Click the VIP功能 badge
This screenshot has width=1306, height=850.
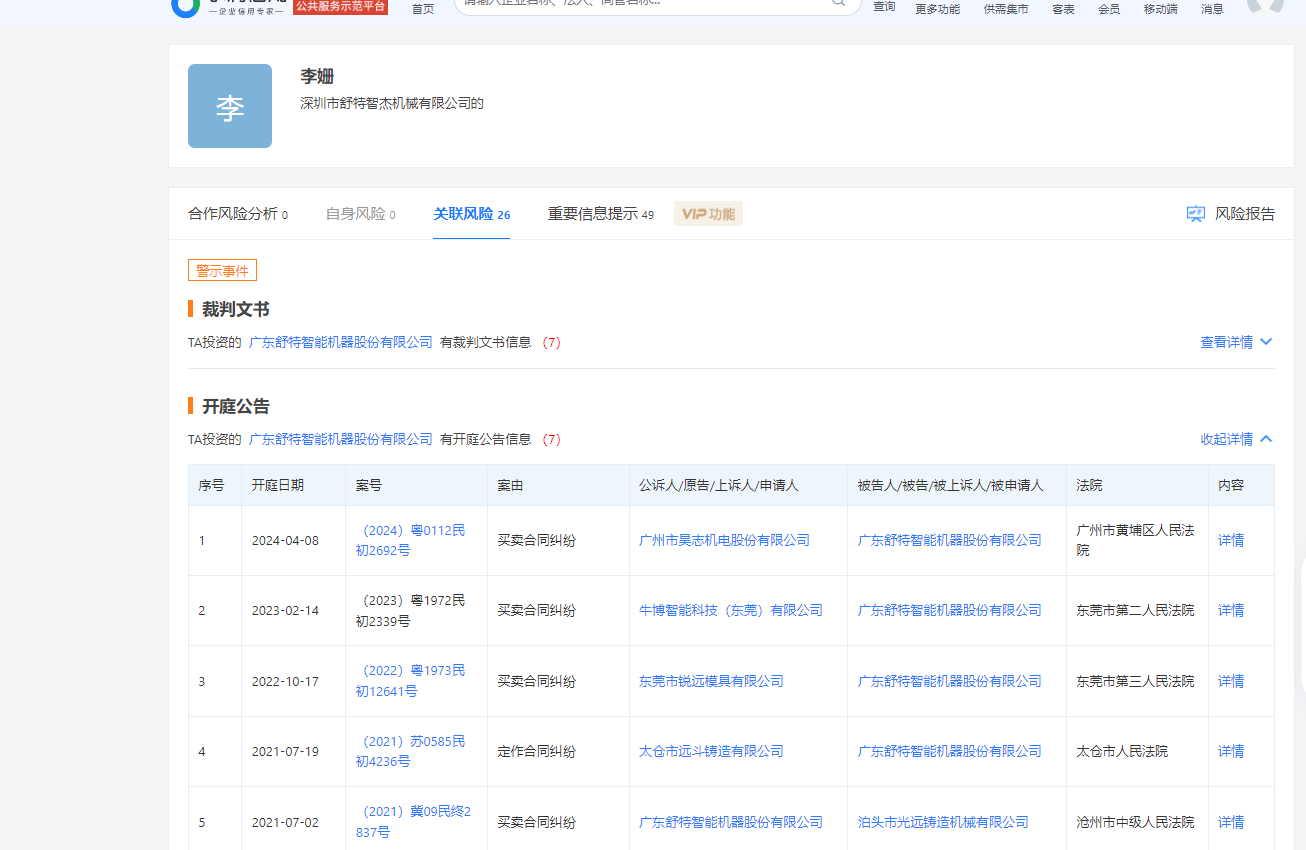tap(708, 214)
